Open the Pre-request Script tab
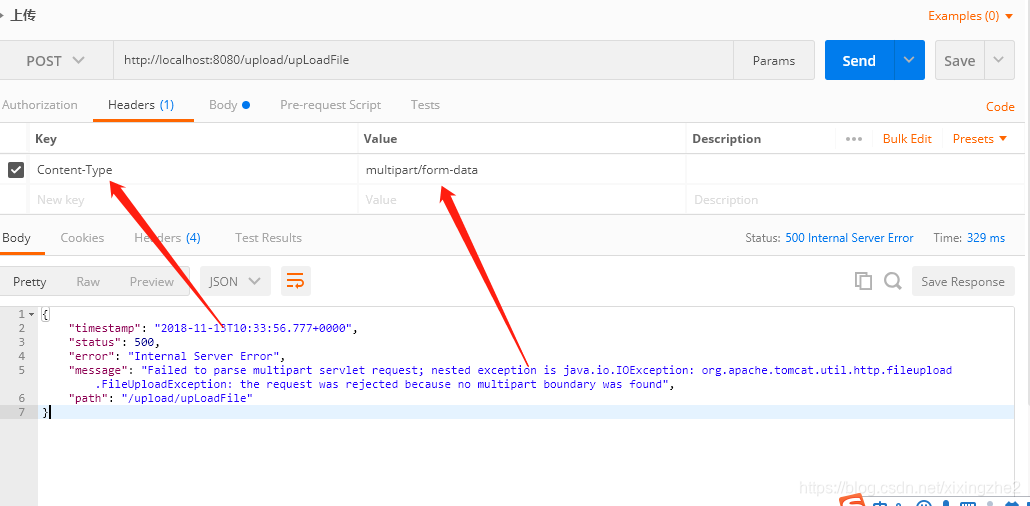 330,105
